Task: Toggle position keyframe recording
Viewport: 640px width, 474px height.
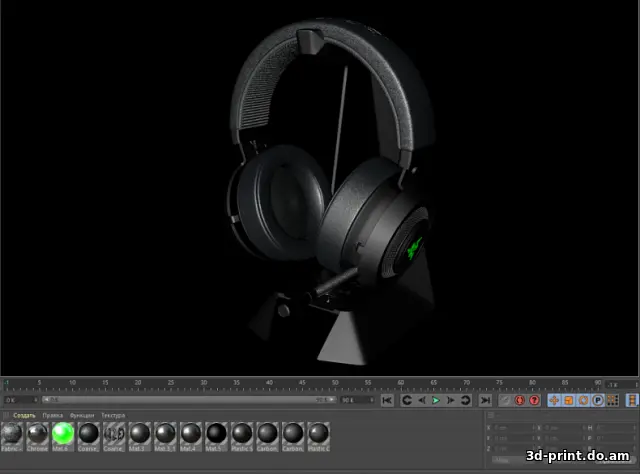Action: [555, 400]
